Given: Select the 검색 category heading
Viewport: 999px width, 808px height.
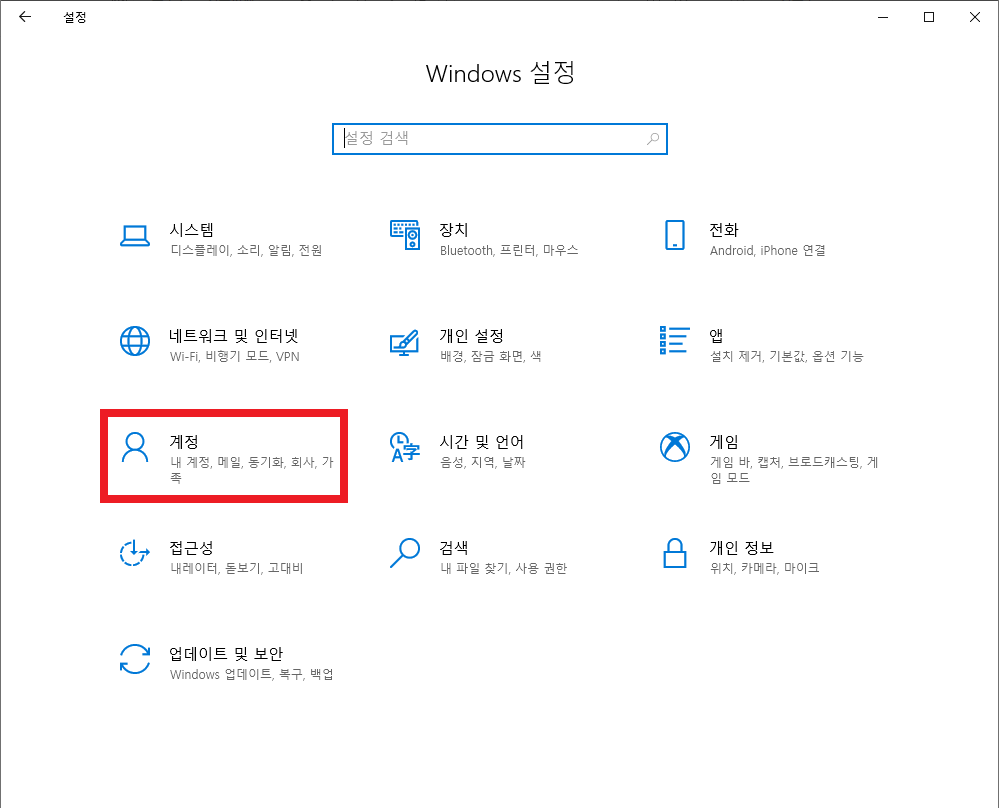Looking at the screenshot, I should click(454, 547).
